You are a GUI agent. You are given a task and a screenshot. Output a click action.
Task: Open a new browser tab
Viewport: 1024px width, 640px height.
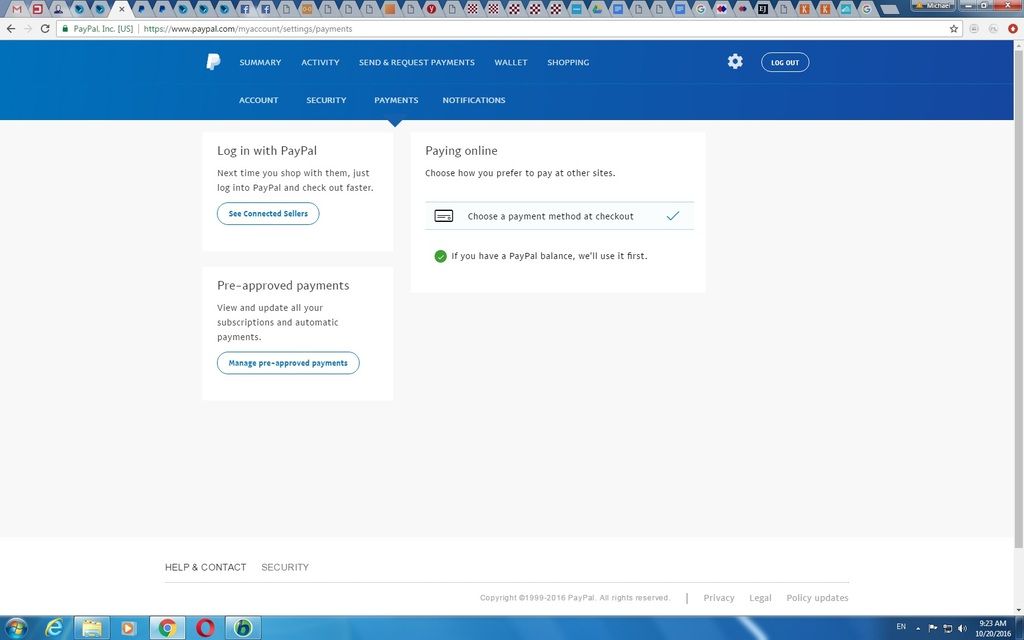pyautogui.click(x=889, y=10)
